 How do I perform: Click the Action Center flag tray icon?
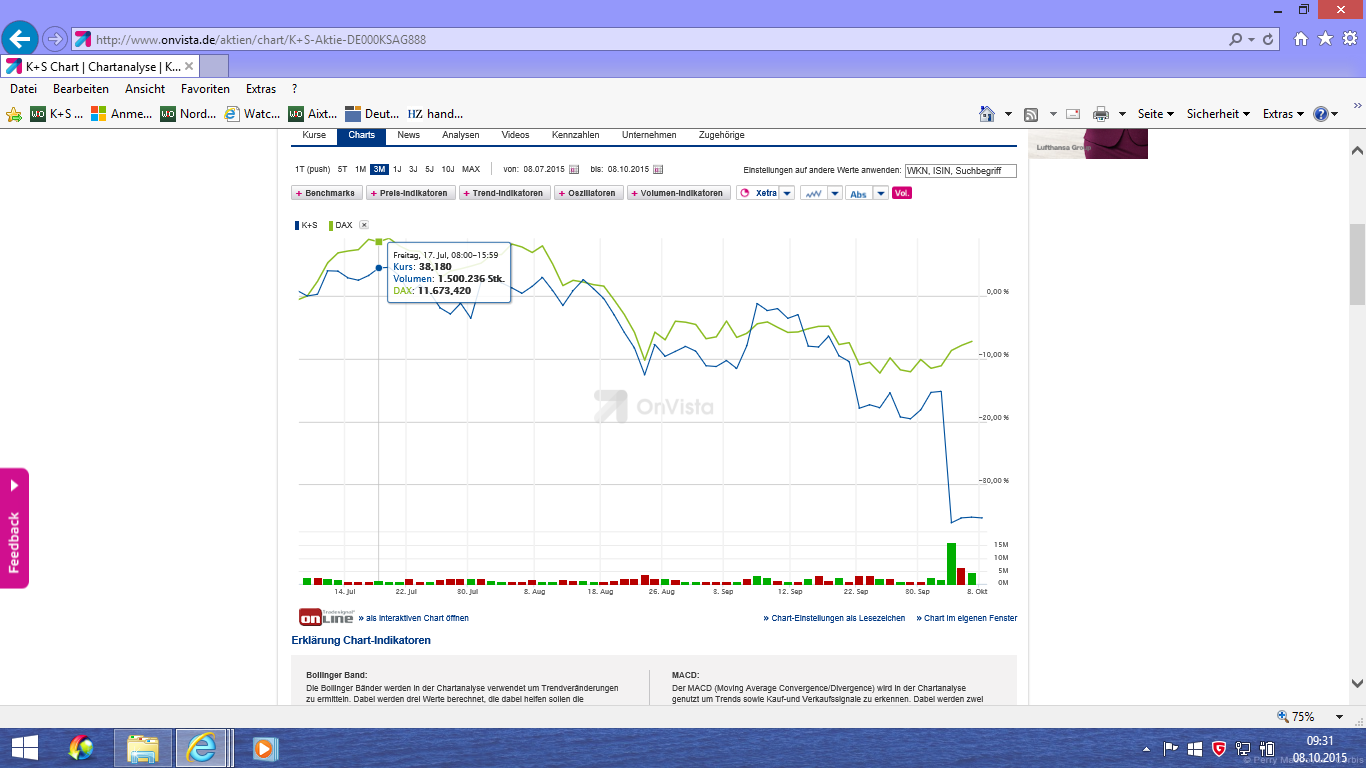point(1171,748)
